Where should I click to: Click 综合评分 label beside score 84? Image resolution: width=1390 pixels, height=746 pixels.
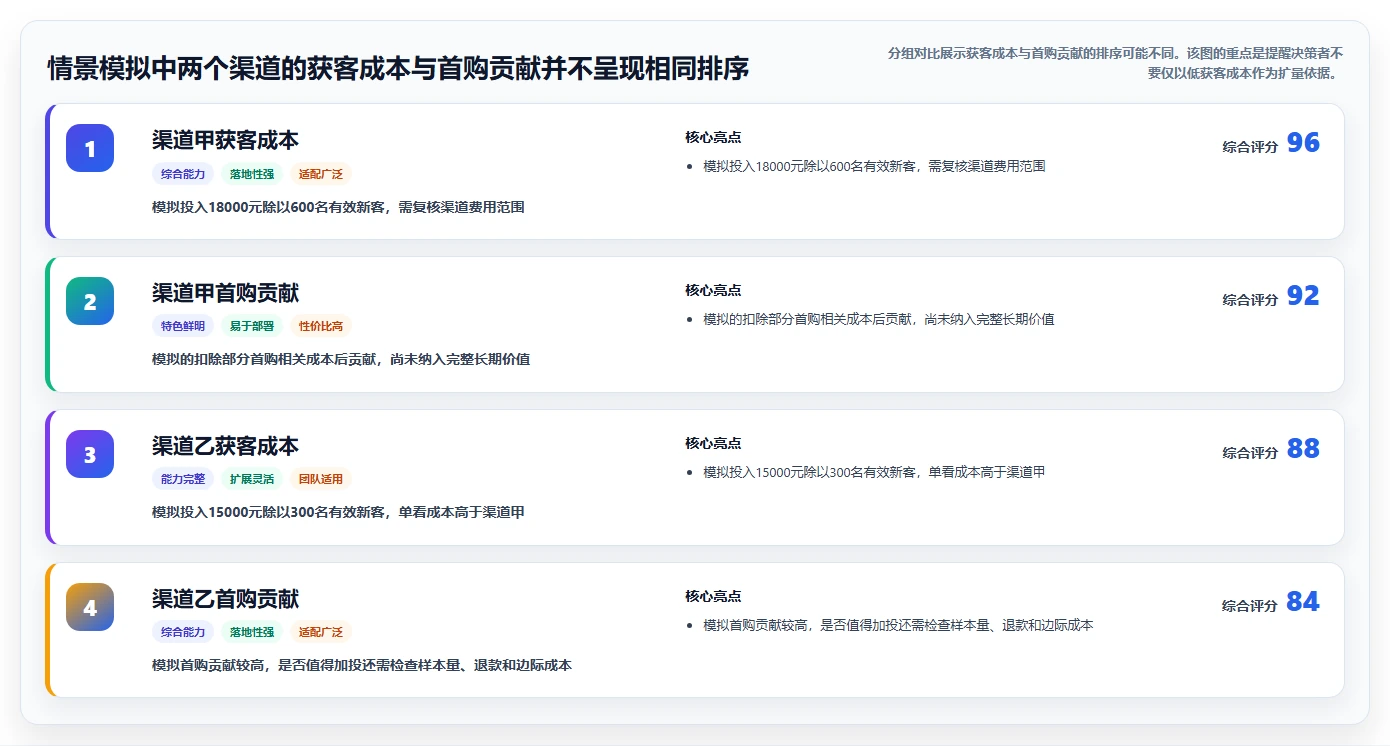point(1250,605)
